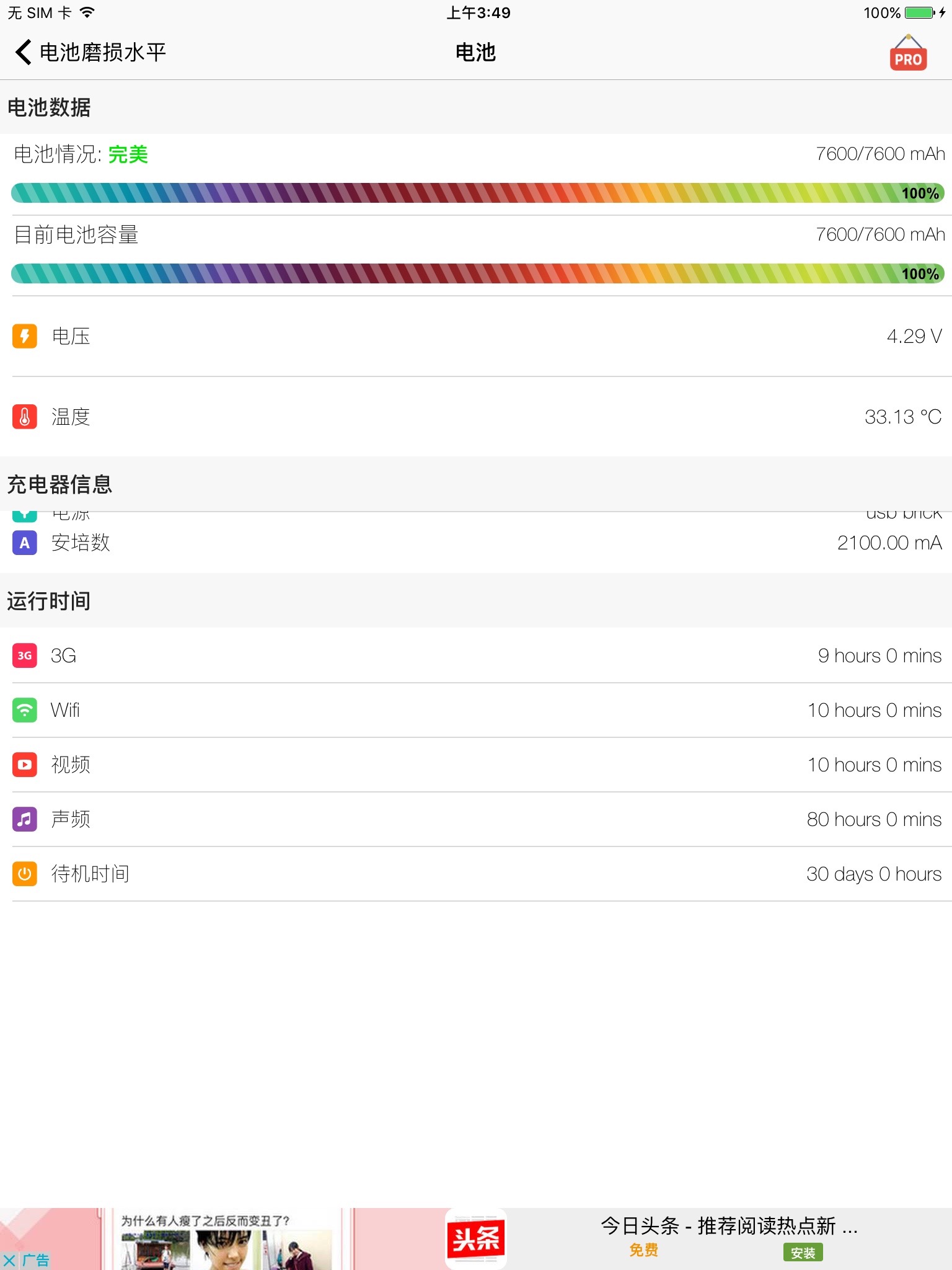This screenshot has height=1270, width=952.
Task: Tap the purple amperage A icon
Action: coord(25,543)
